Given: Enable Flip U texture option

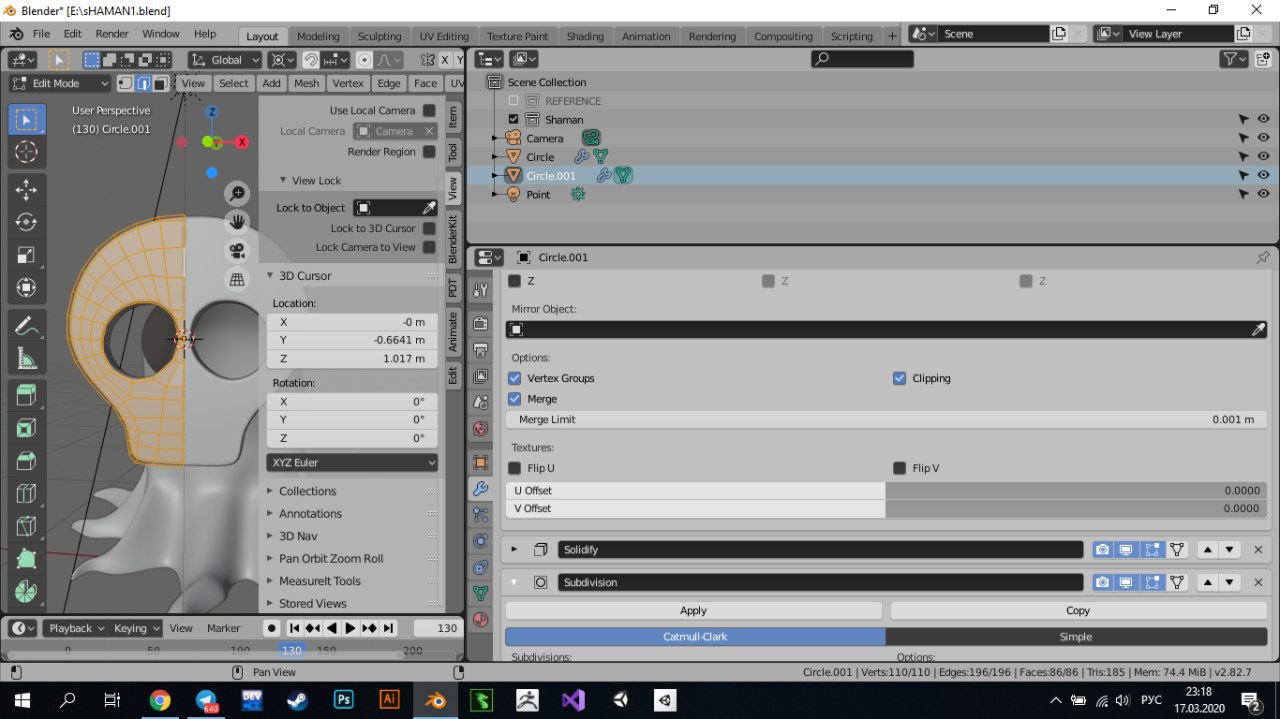Looking at the screenshot, I should pos(514,468).
